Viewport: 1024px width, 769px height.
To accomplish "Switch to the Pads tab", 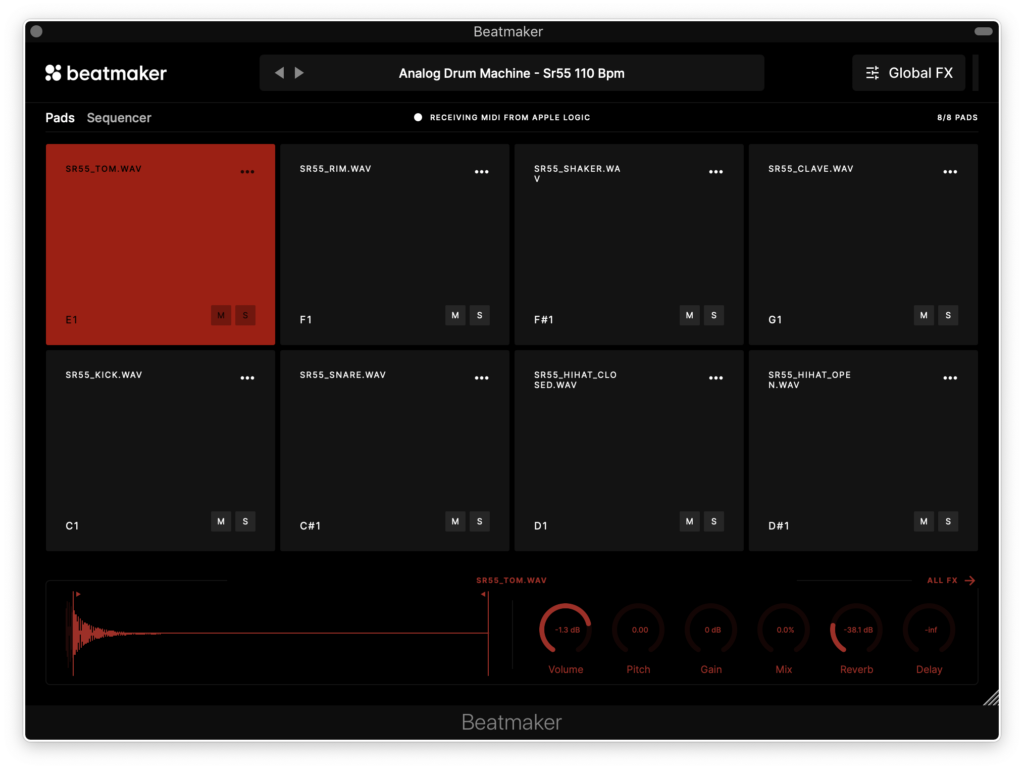I will click(59, 118).
